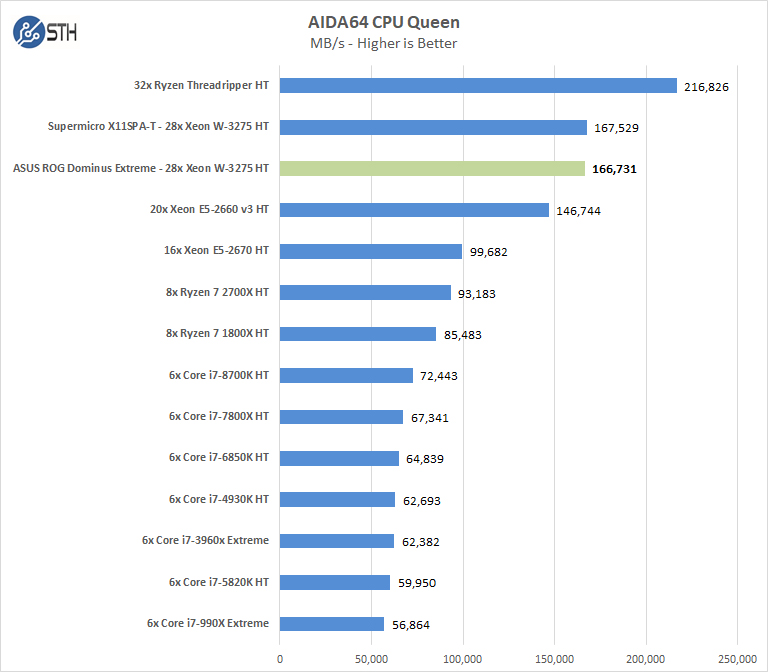The image size is (768, 672).
Task: Select the Ryzen 7 1800X bar
Action: click(x=358, y=334)
